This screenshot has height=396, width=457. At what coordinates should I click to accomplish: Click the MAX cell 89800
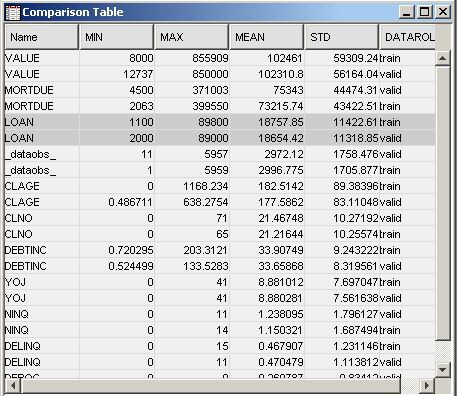pos(192,122)
